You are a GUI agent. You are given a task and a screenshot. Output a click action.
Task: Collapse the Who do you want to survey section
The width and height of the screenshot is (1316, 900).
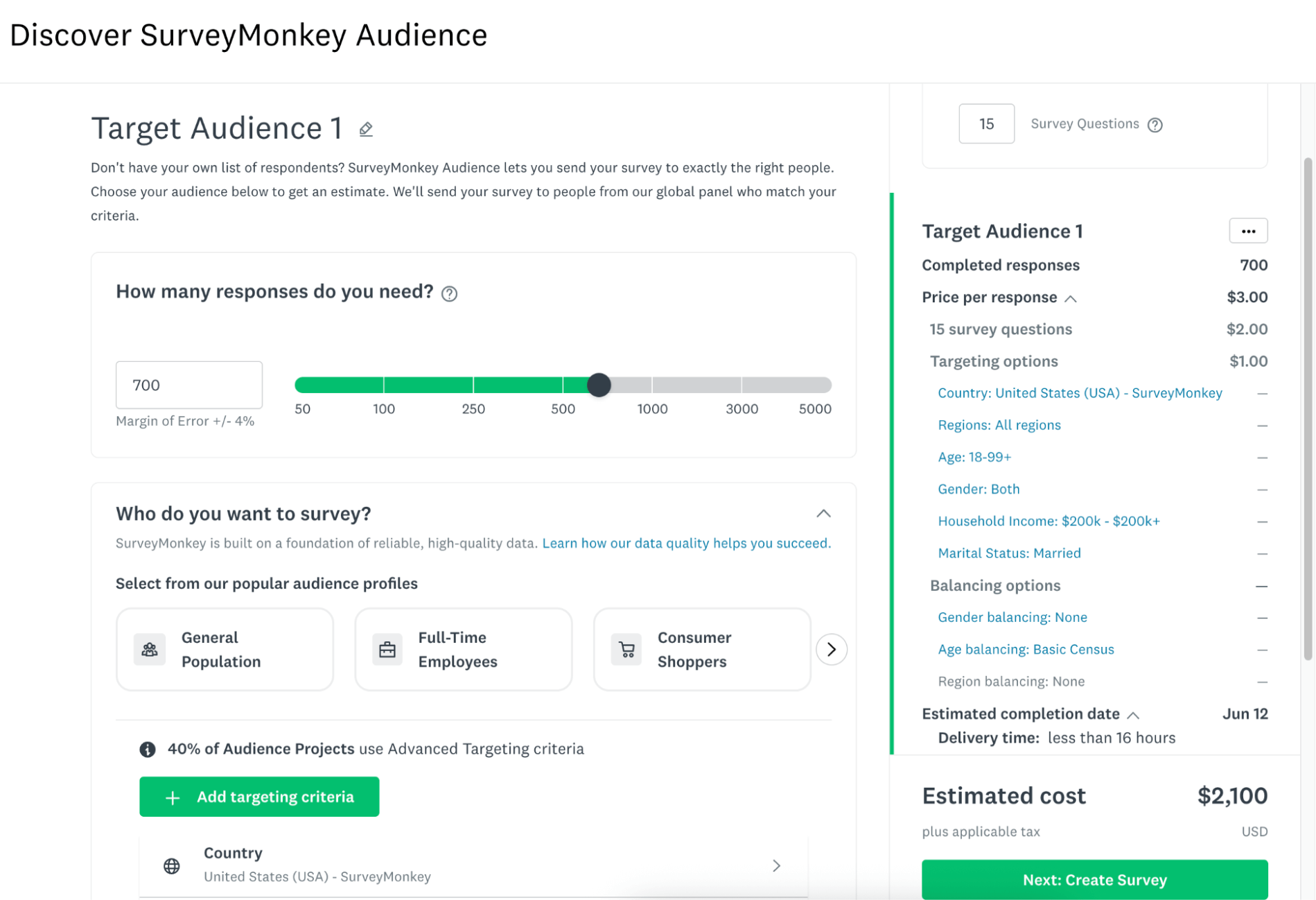click(x=823, y=514)
